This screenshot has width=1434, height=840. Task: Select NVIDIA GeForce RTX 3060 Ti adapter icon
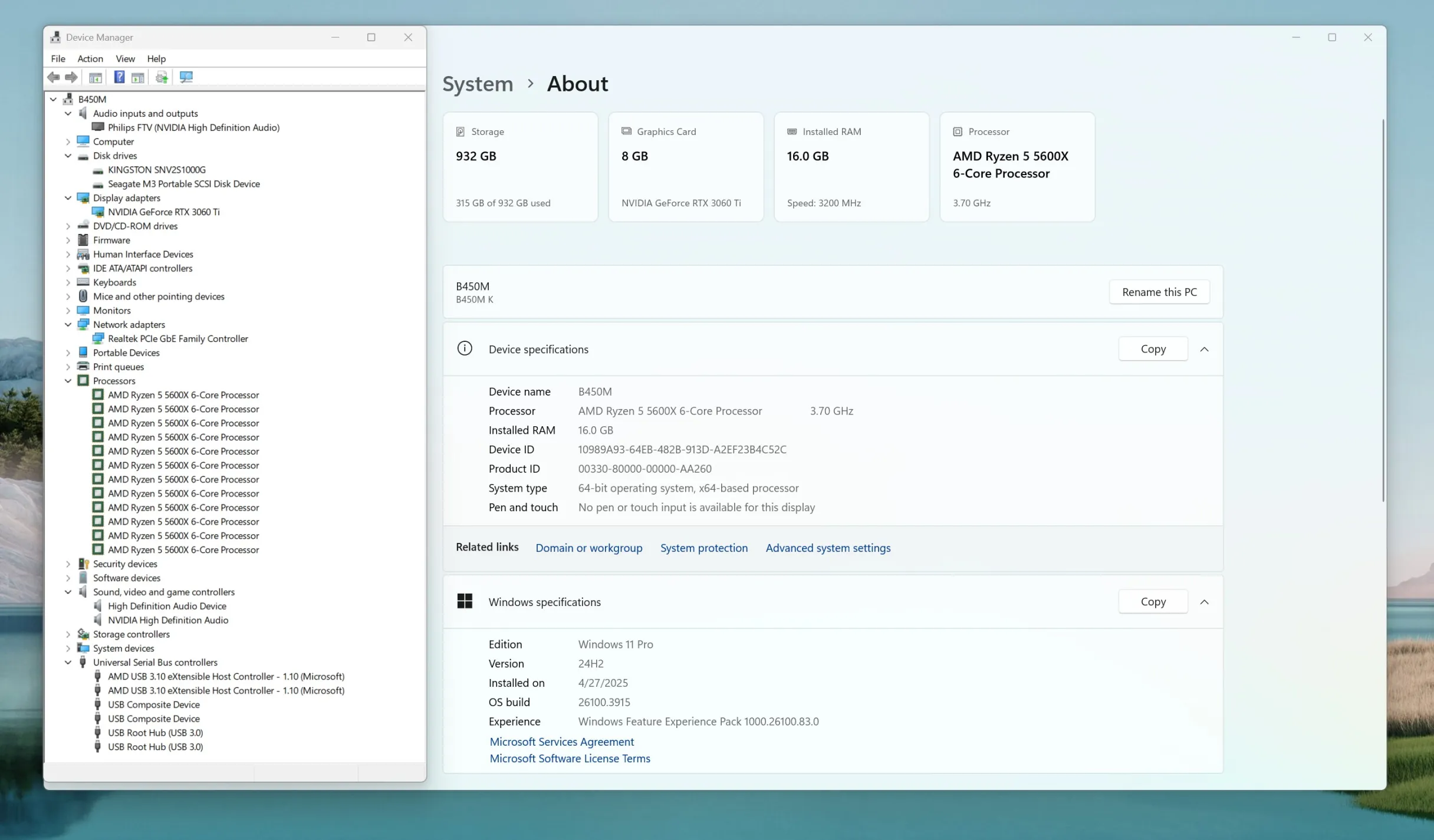[98, 212]
